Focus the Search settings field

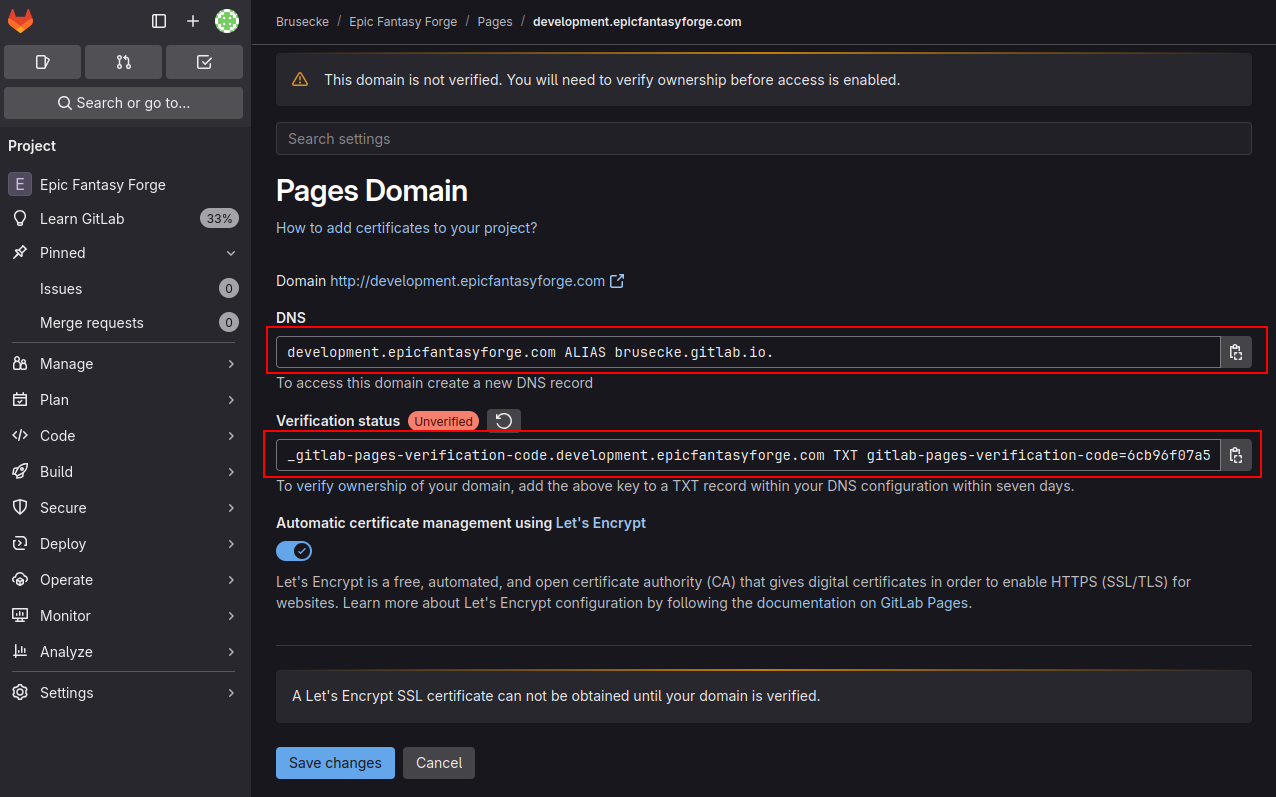pyautogui.click(x=764, y=139)
